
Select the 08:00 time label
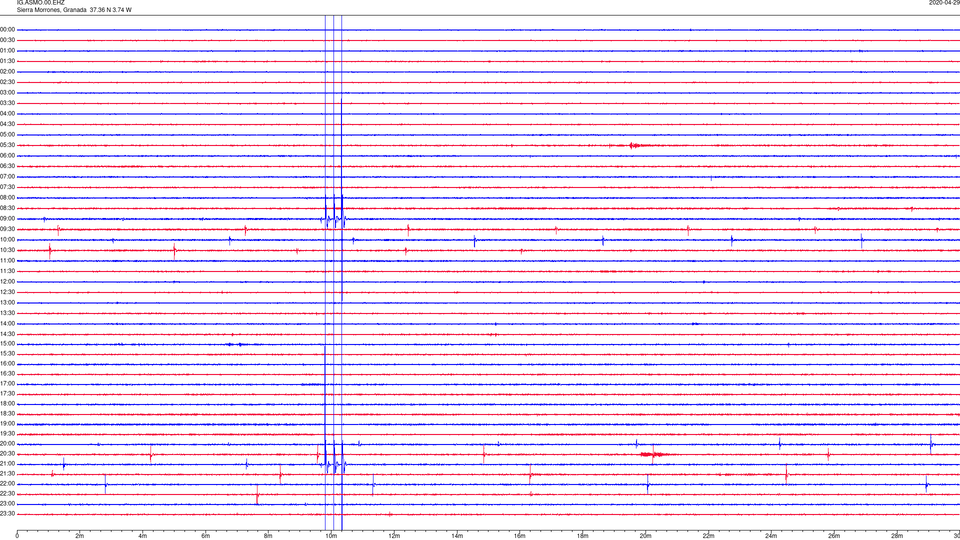pos(7,198)
